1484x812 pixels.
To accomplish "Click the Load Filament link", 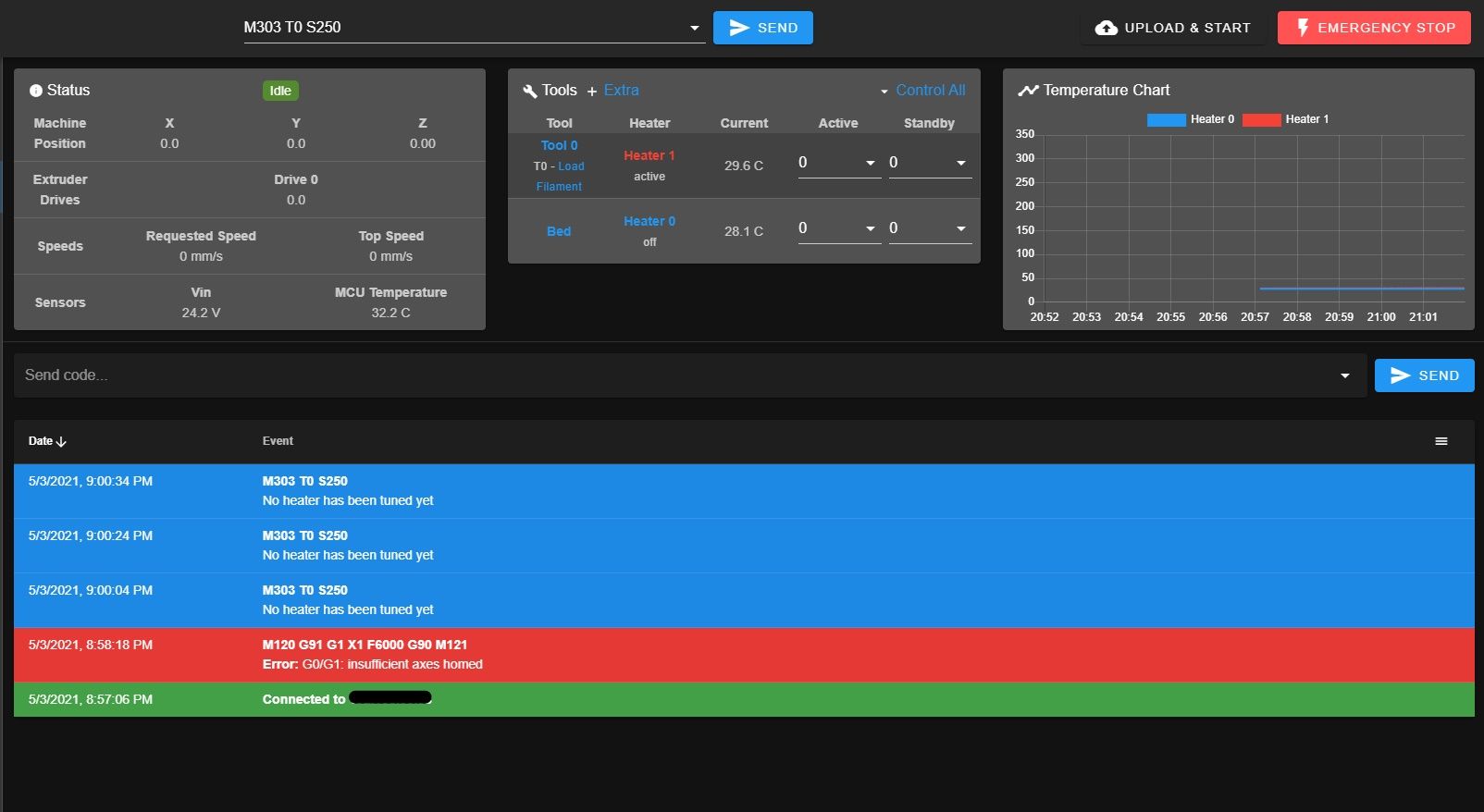I will click(x=560, y=176).
